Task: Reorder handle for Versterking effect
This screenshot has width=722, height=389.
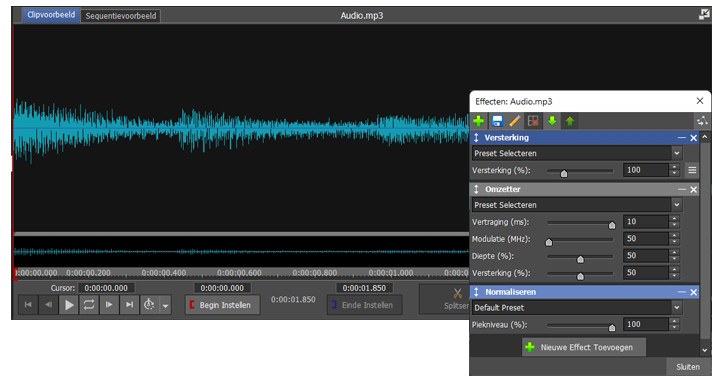Action: 477,138
